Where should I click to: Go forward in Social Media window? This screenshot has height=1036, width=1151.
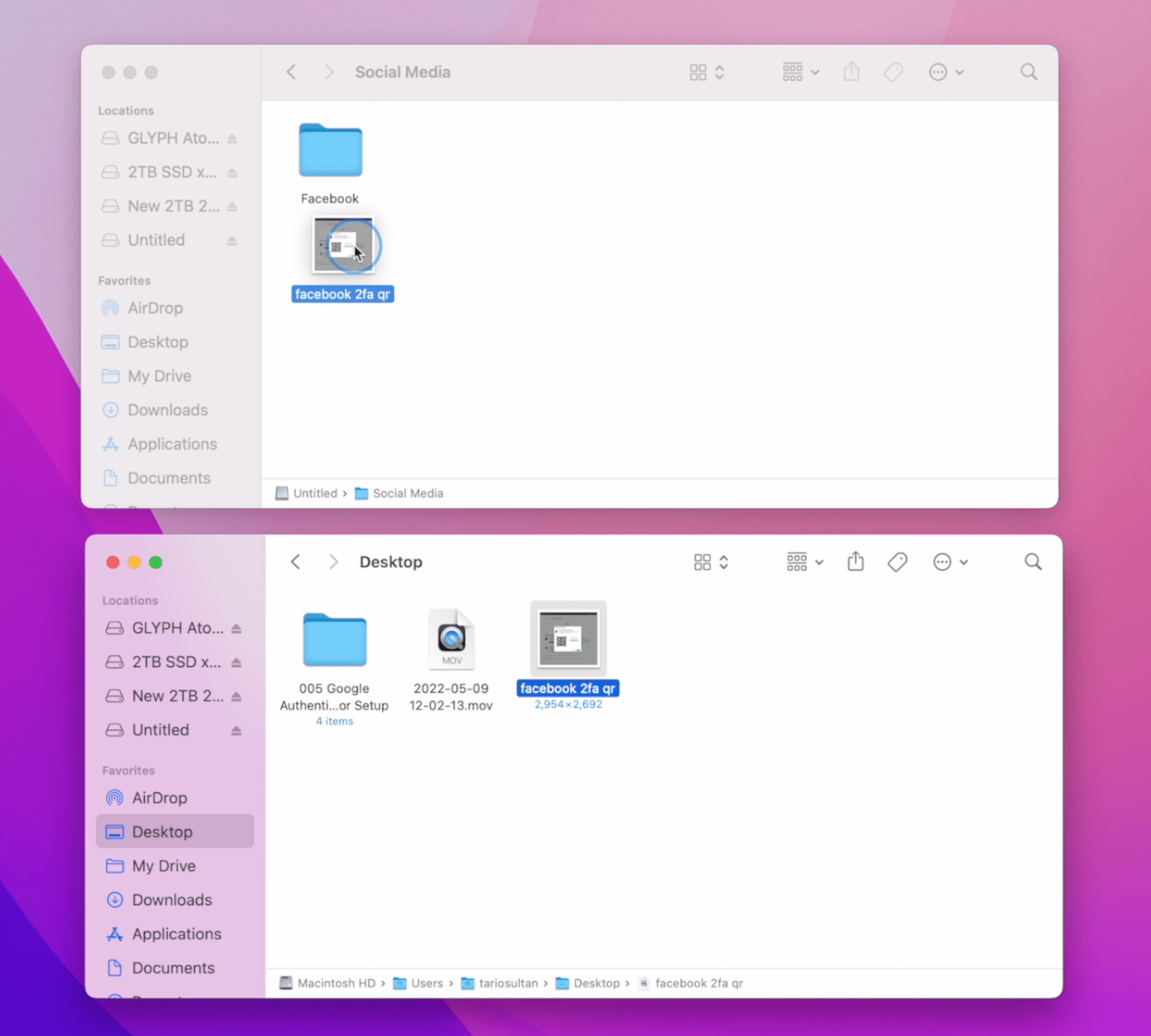click(x=329, y=72)
